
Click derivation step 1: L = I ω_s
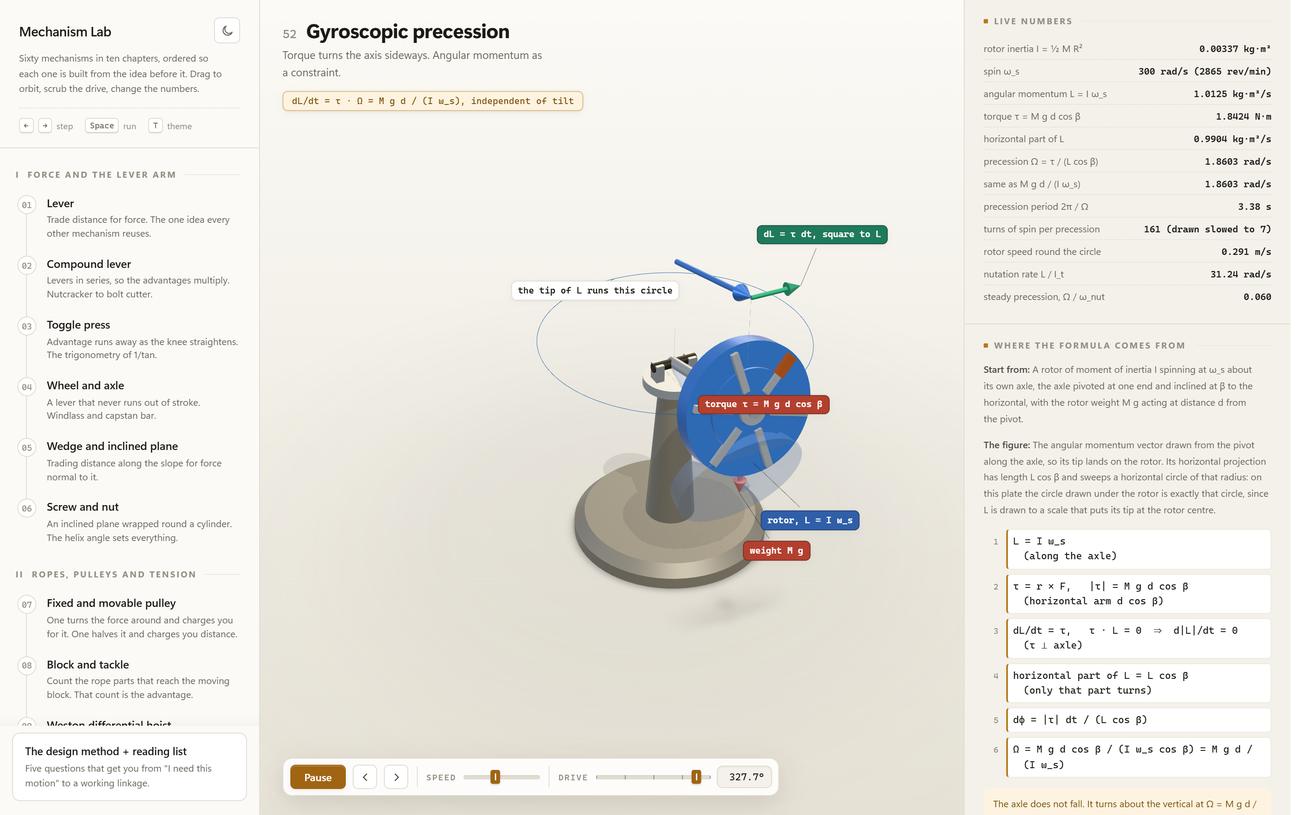click(1138, 549)
